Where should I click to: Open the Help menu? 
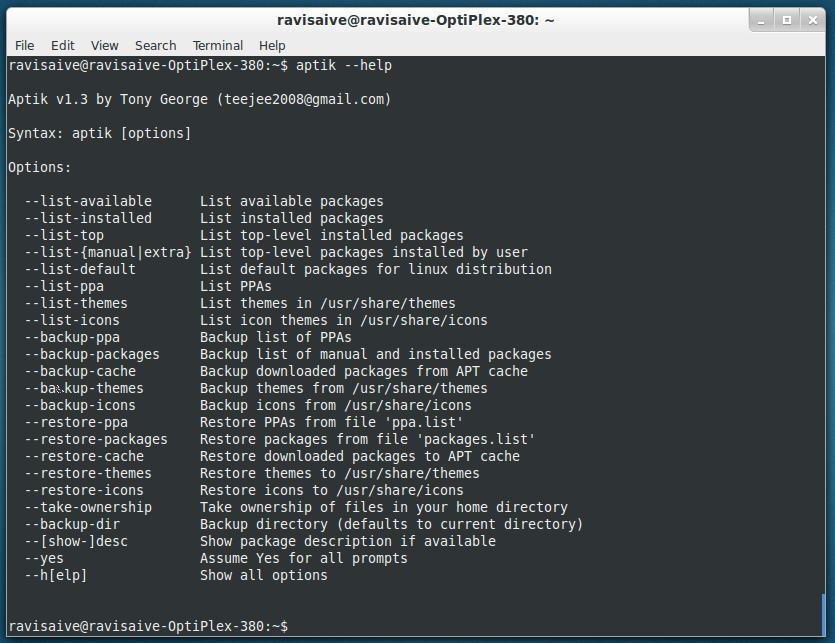pos(272,45)
